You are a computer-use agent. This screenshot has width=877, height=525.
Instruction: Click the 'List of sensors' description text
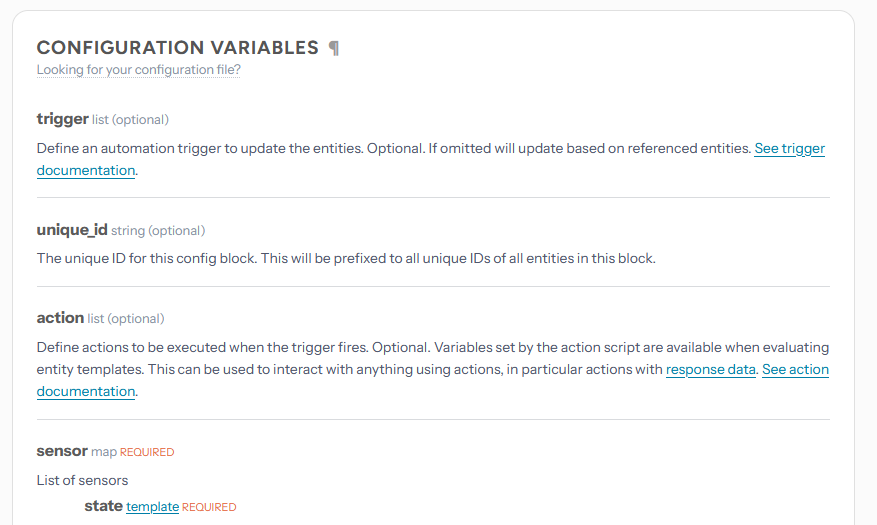tap(82, 480)
